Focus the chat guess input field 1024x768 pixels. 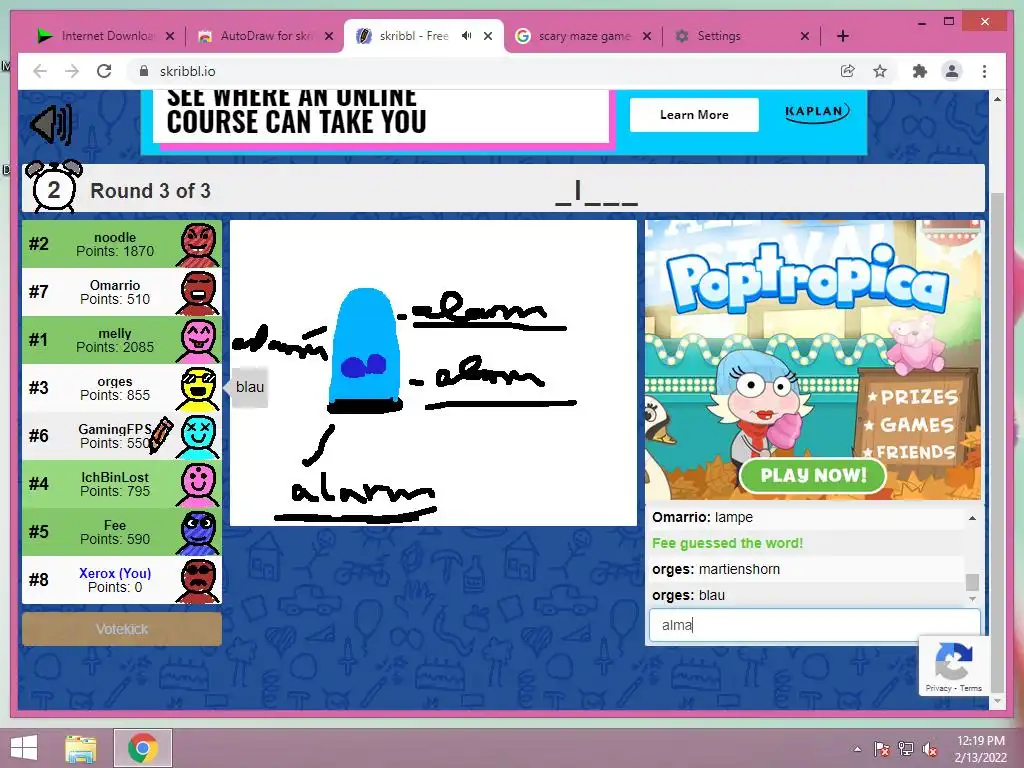pos(814,625)
